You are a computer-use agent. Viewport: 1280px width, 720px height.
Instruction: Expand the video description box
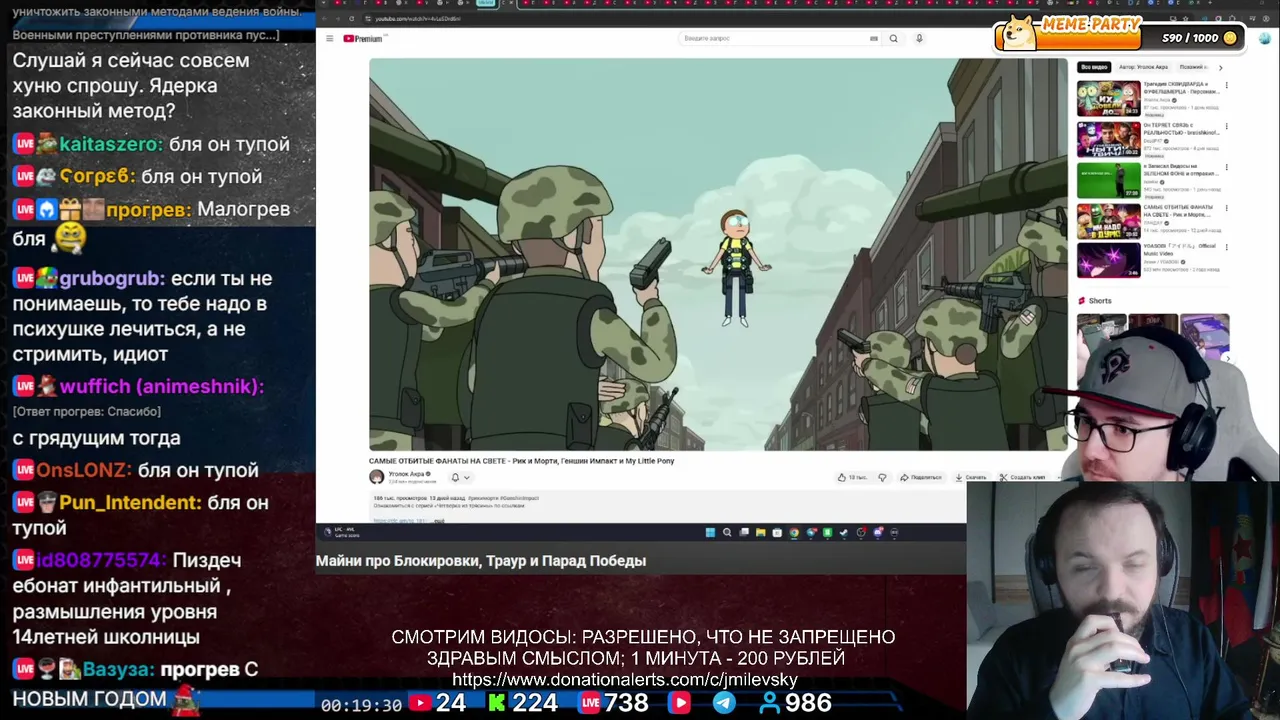[x=667, y=507]
